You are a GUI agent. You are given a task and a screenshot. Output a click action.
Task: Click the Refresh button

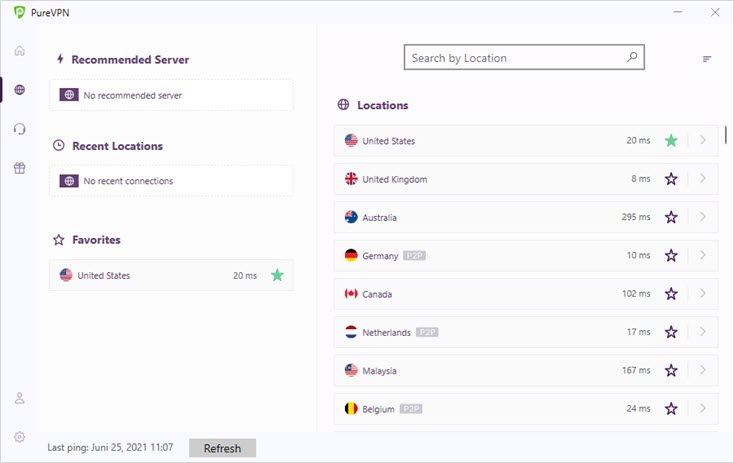(222, 448)
